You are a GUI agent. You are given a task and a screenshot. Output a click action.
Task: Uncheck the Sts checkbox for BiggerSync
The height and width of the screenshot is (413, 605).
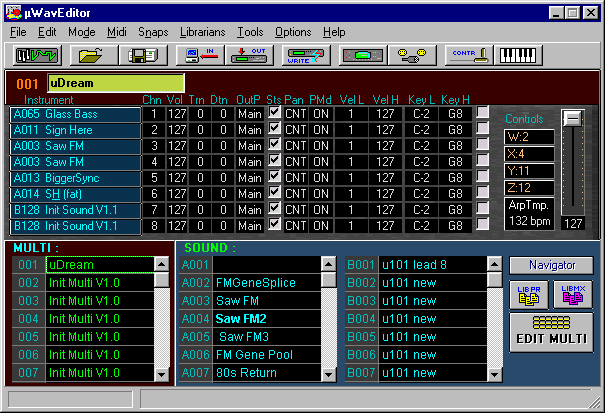click(274, 178)
